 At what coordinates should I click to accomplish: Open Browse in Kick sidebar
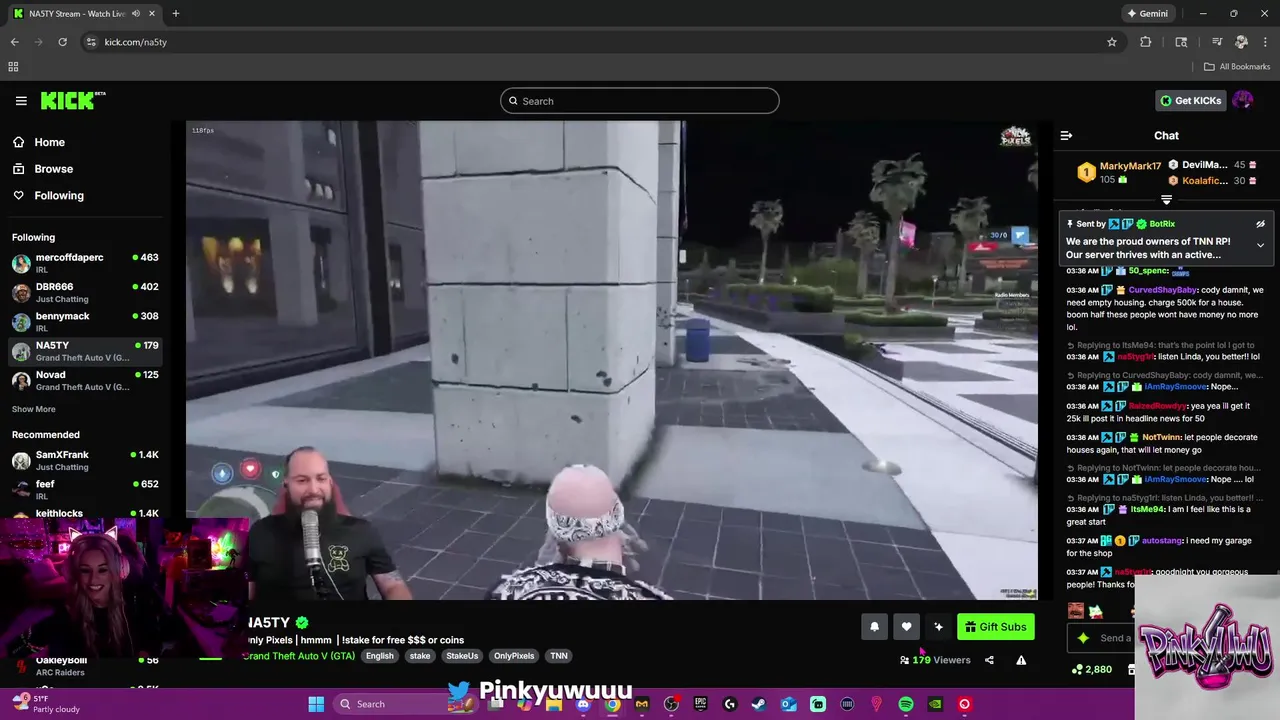(x=43, y=169)
